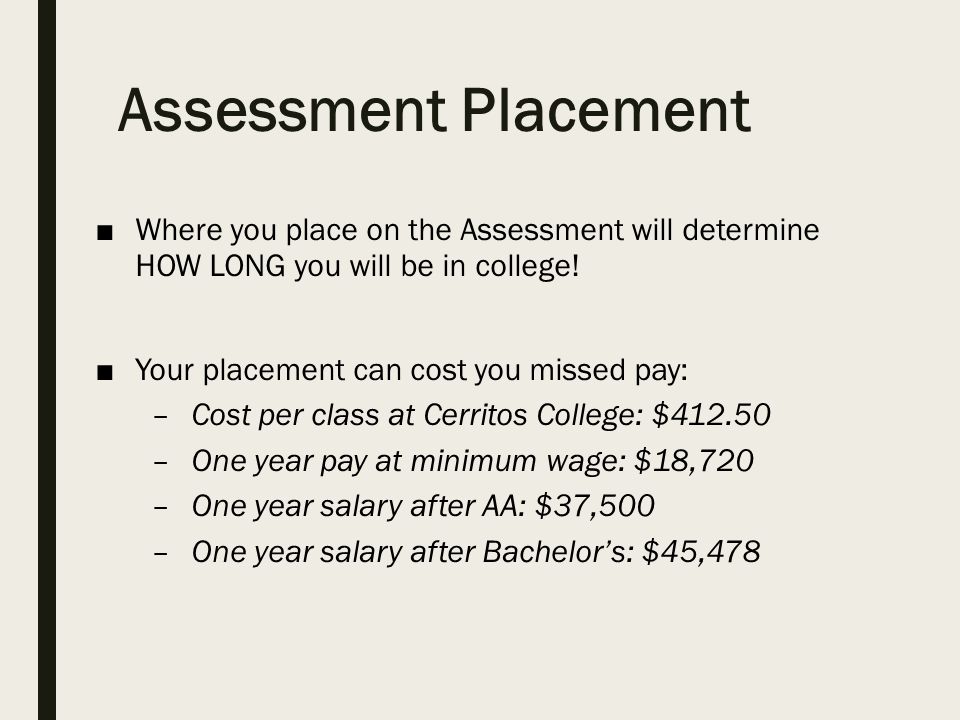Select the first square bullet marker

pyautogui.click(x=105, y=233)
